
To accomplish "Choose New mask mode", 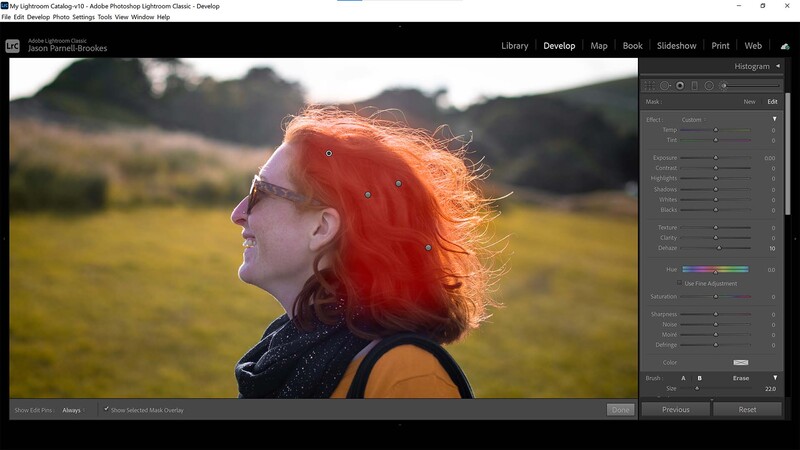I will click(749, 102).
